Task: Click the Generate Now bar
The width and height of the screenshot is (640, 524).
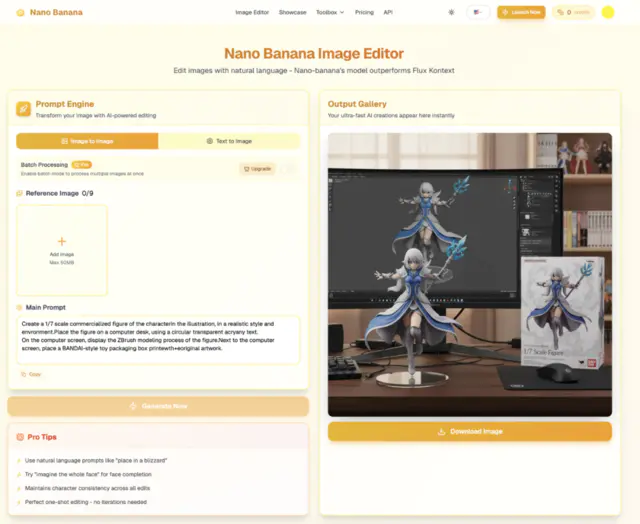Action: click(158, 406)
